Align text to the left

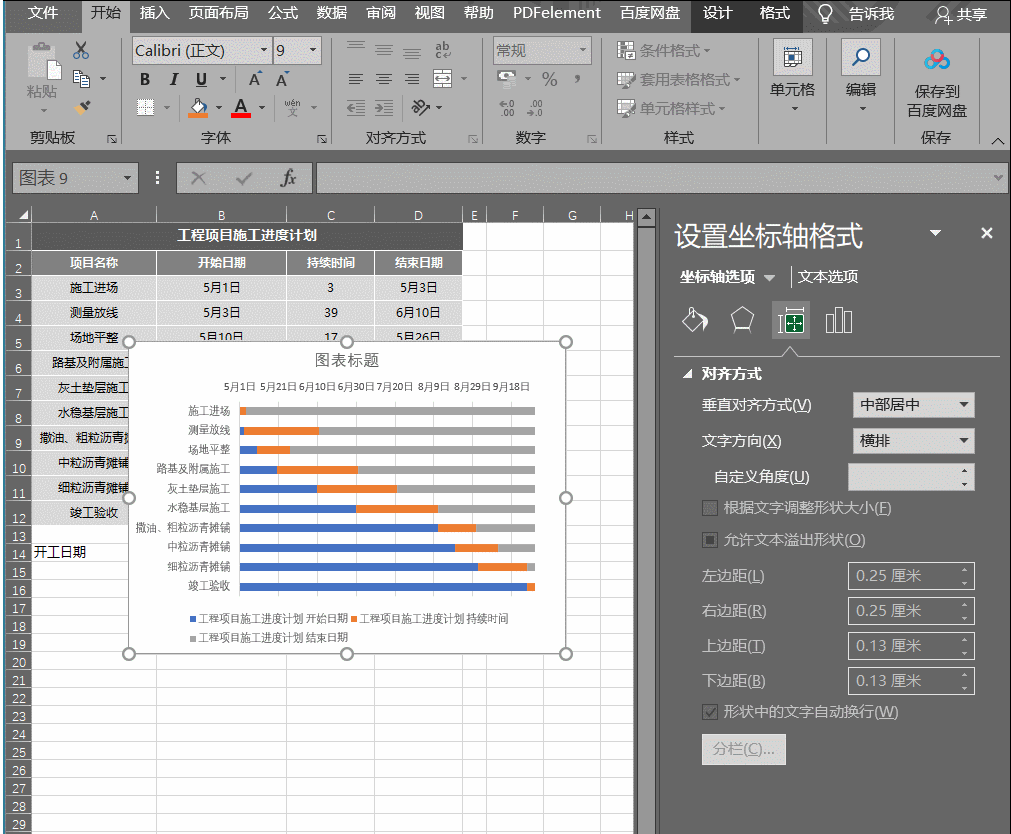pyautogui.click(x=355, y=79)
